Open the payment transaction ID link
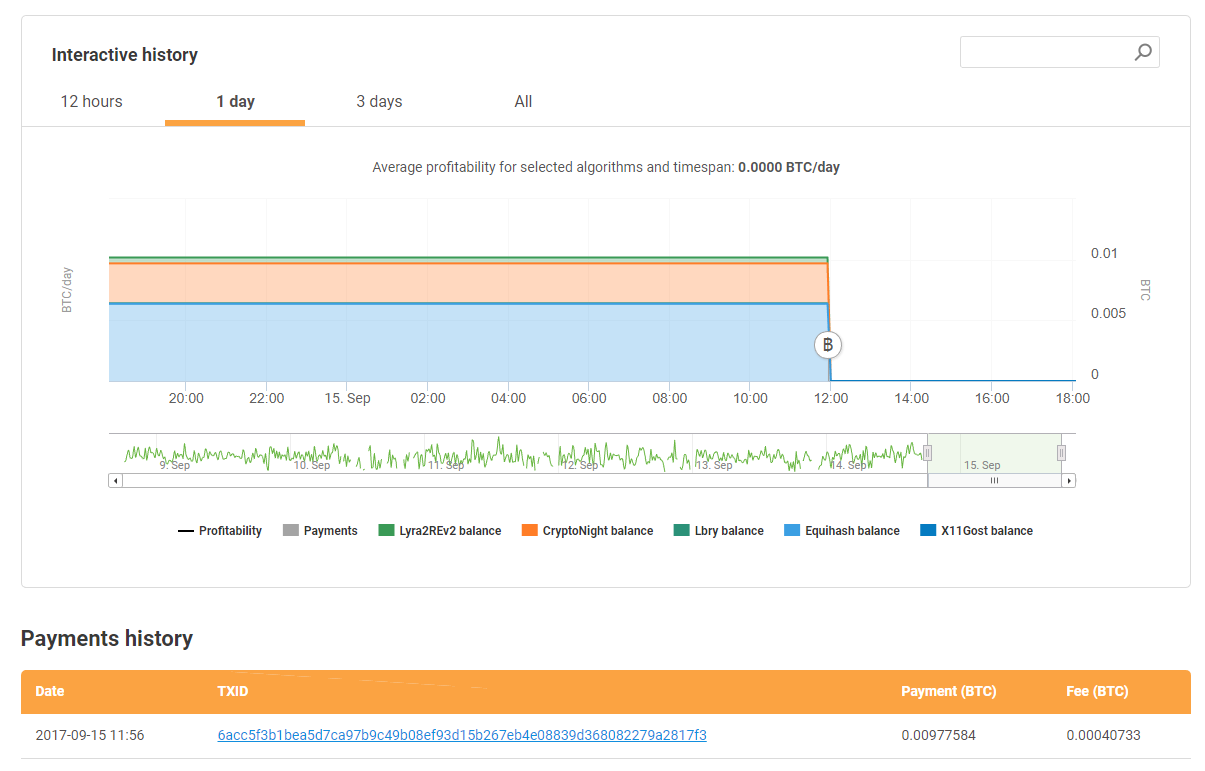Image resolution: width=1205 pixels, height=771 pixels. click(462, 735)
